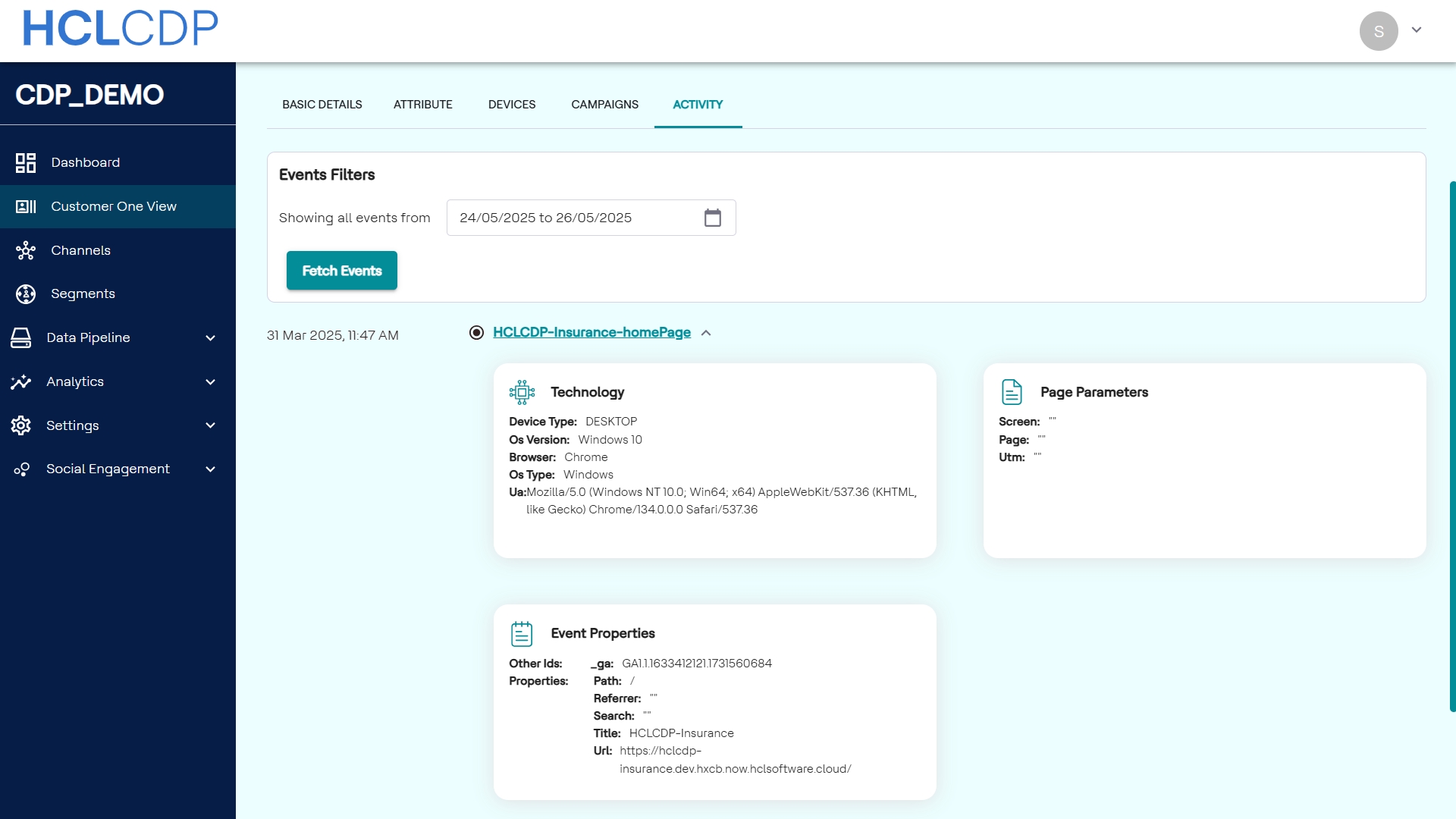Select the HCLCDP-Insurance-homePage event radio marker
Image resolution: width=1456 pixels, height=819 pixels.
pos(476,333)
